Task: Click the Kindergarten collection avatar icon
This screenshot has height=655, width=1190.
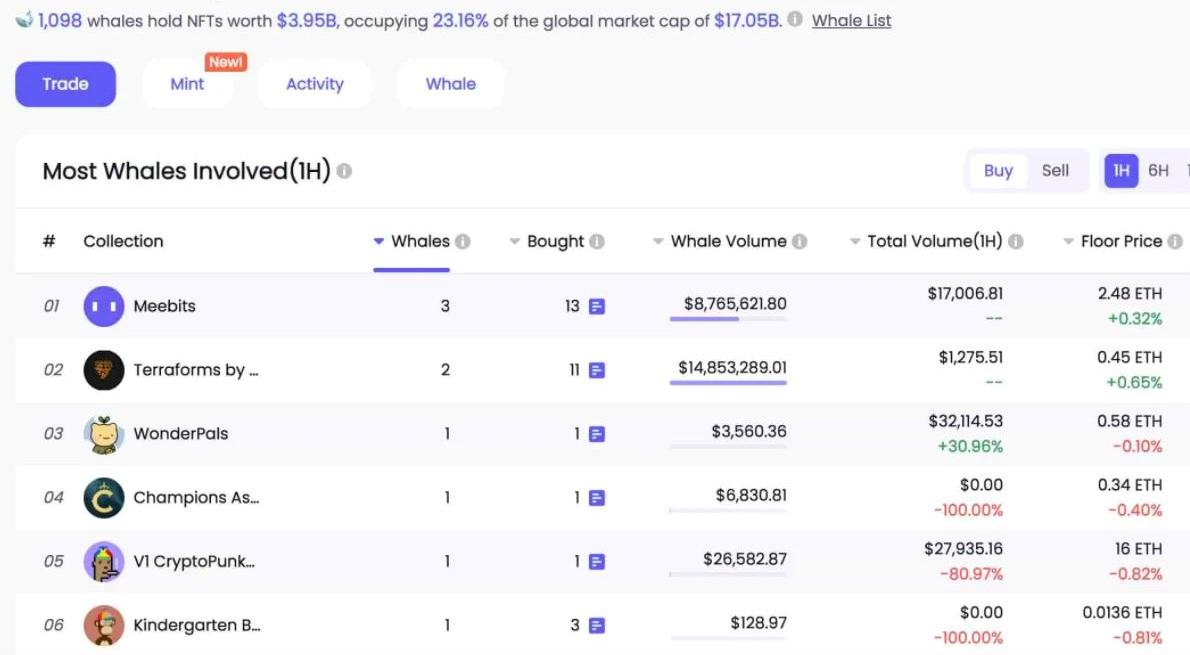Action: pyautogui.click(x=104, y=625)
